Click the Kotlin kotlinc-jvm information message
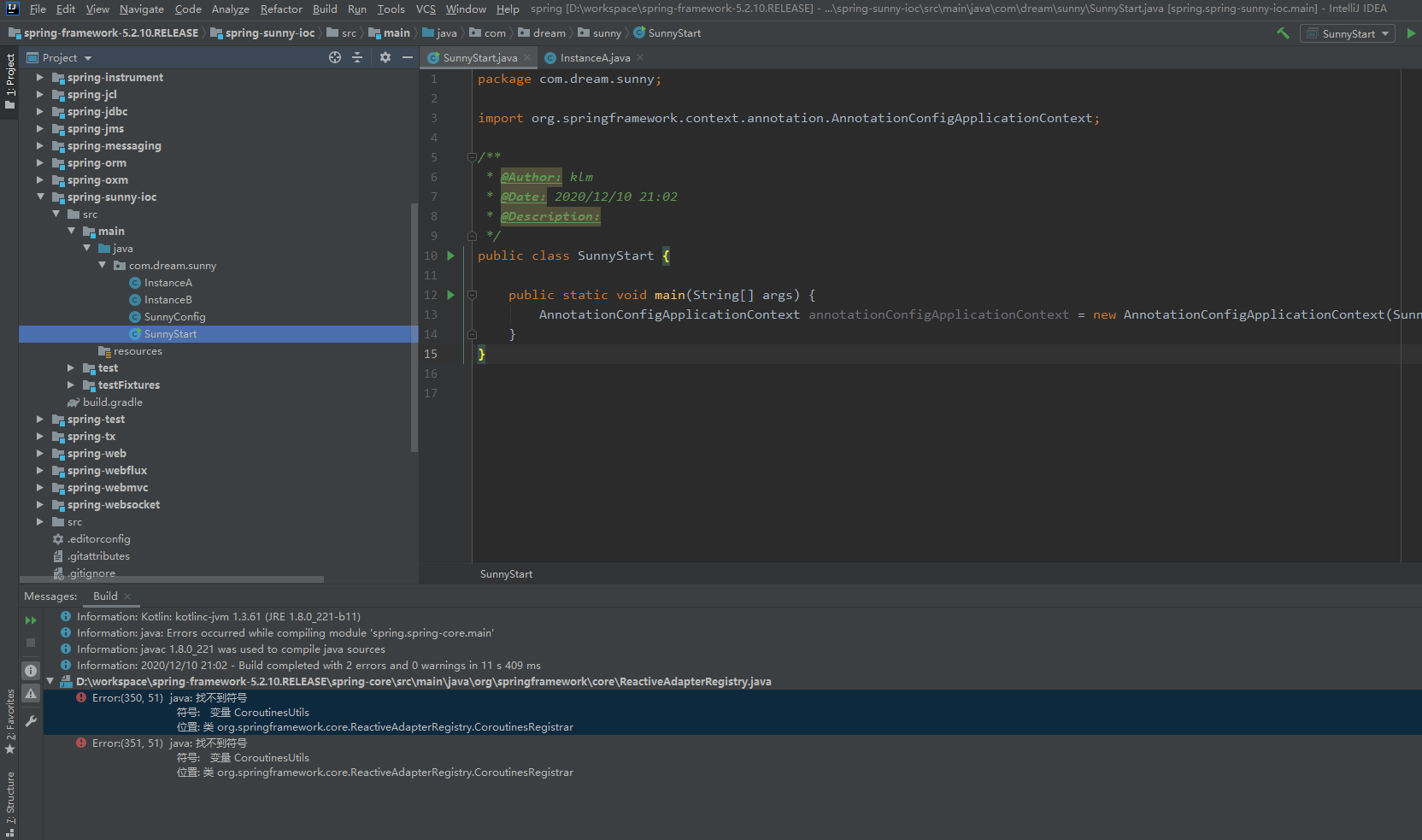Viewport: 1422px width, 840px height. pos(219,617)
